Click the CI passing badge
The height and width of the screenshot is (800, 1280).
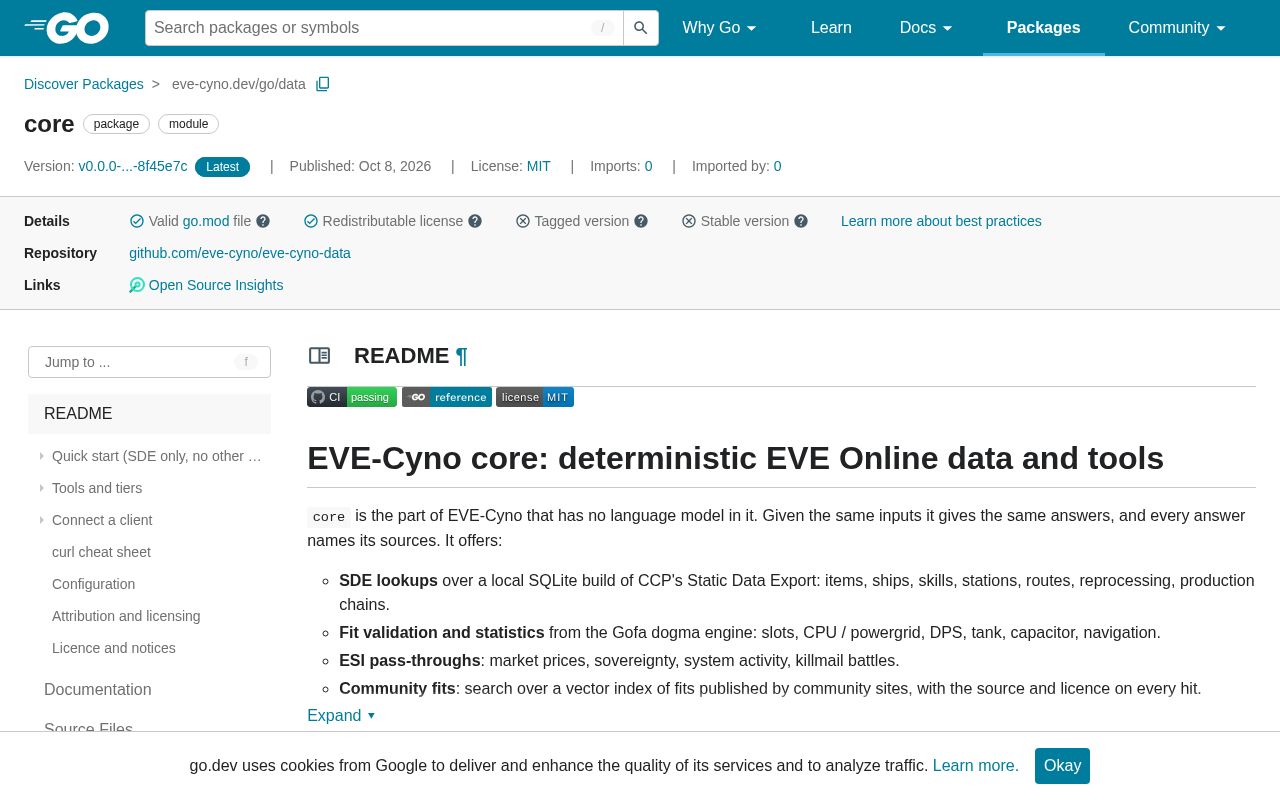pyautogui.click(x=352, y=397)
